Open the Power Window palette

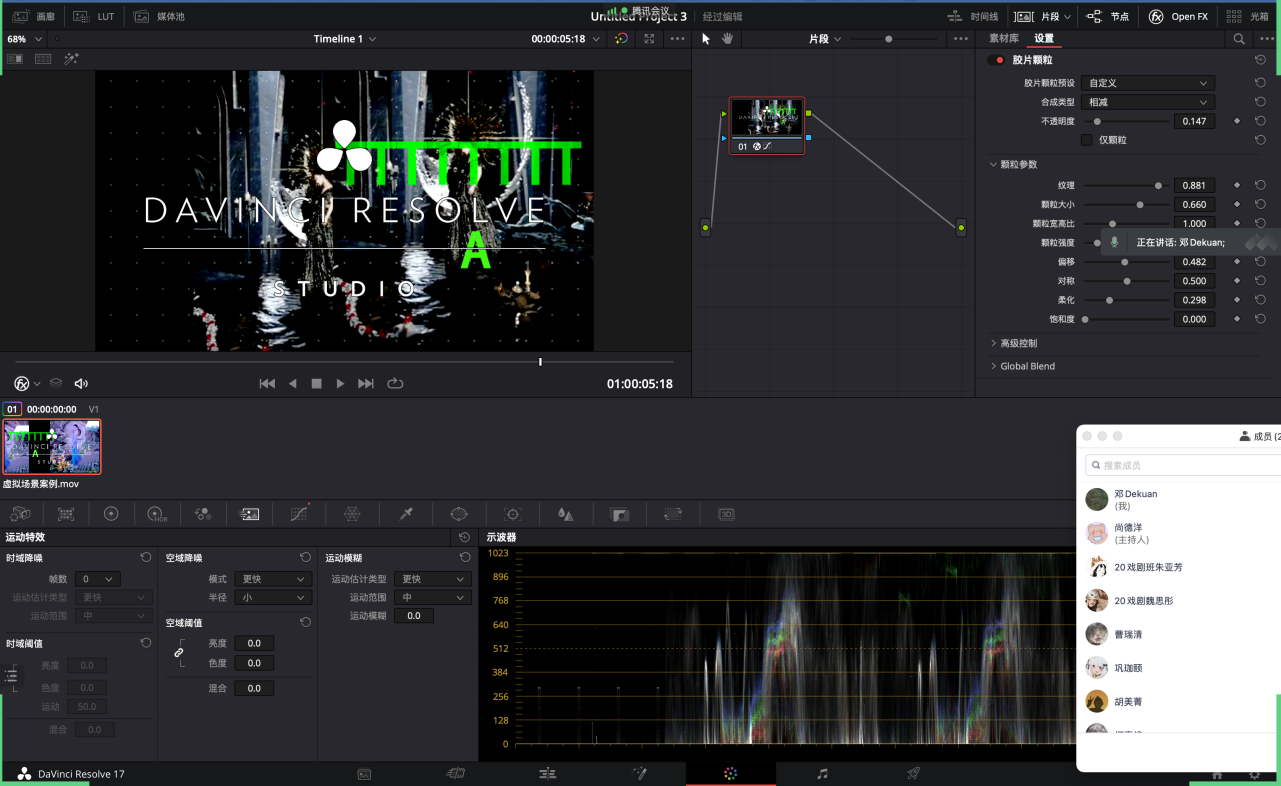pyautogui.click(x=459, y=514)
